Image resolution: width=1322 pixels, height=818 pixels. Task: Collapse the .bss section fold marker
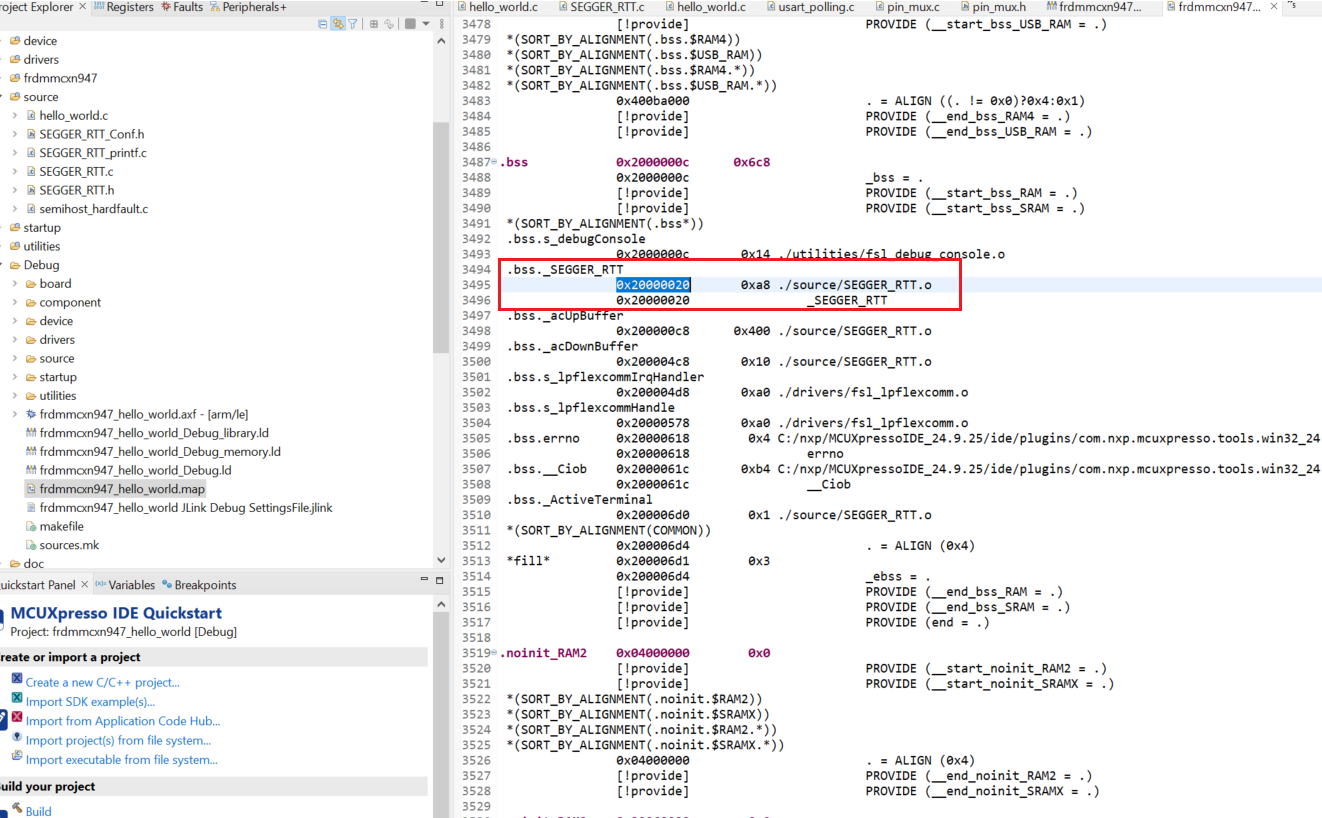tap(494, 162)
